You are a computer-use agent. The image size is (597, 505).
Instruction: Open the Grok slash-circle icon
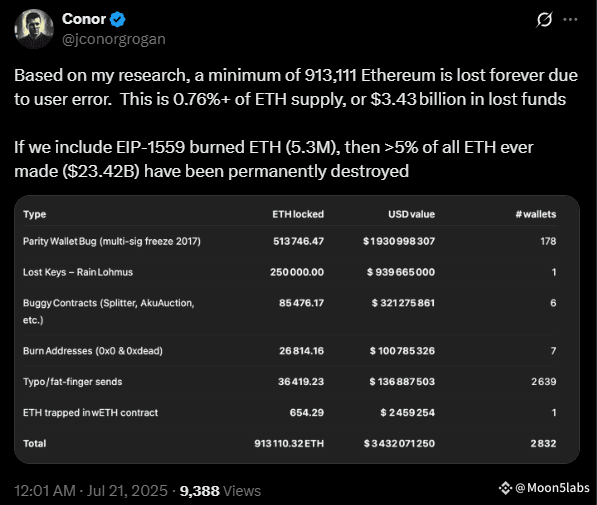tap(544, 19)
